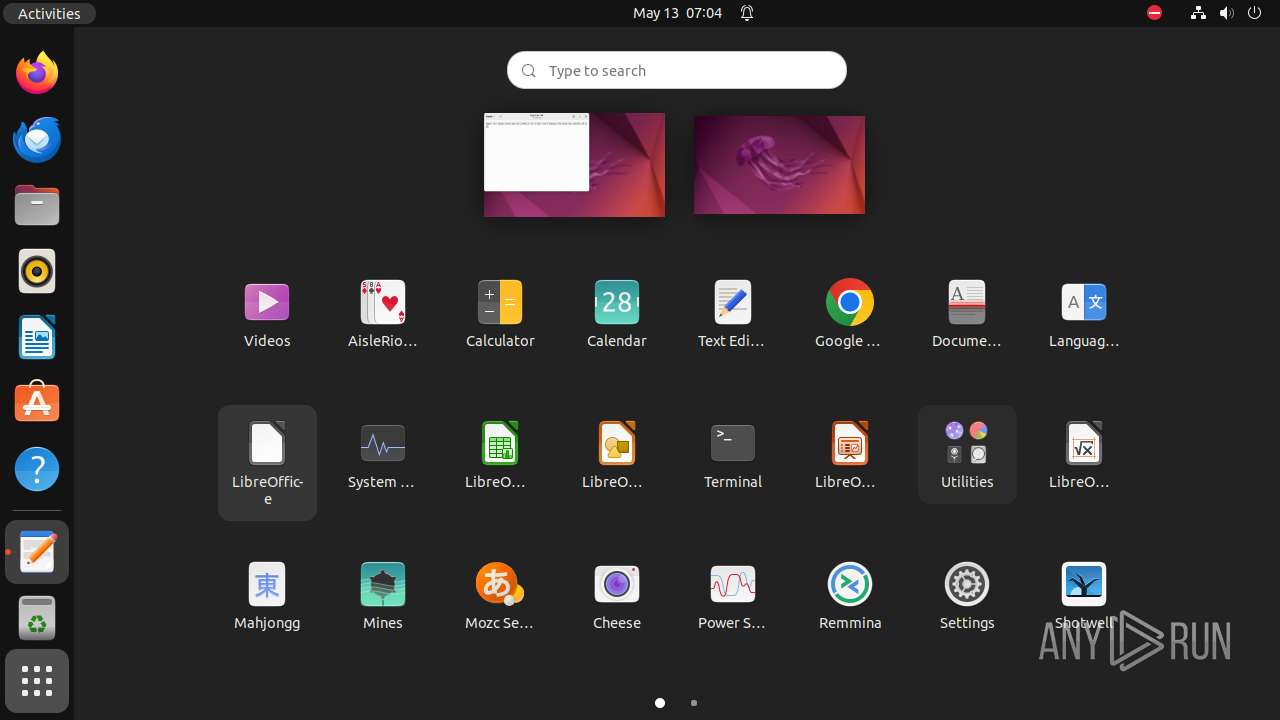Open Power Statistics app

pos(733,595)
